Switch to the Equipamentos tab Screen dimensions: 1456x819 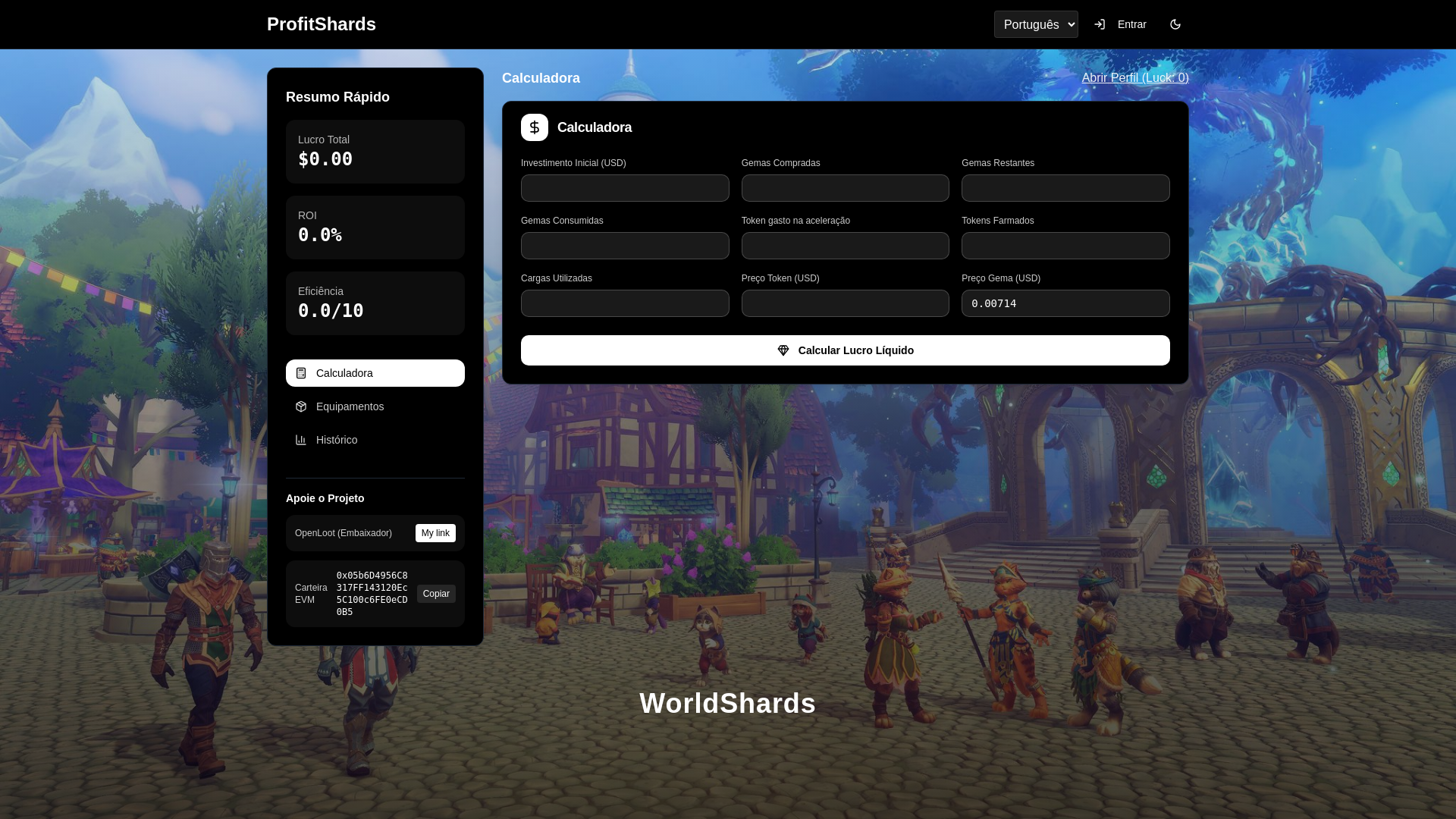(x=375, y=406)
